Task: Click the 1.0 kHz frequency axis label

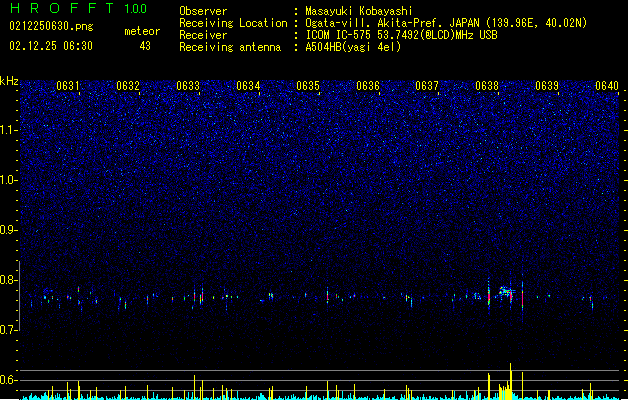Action: coord(9,180)
